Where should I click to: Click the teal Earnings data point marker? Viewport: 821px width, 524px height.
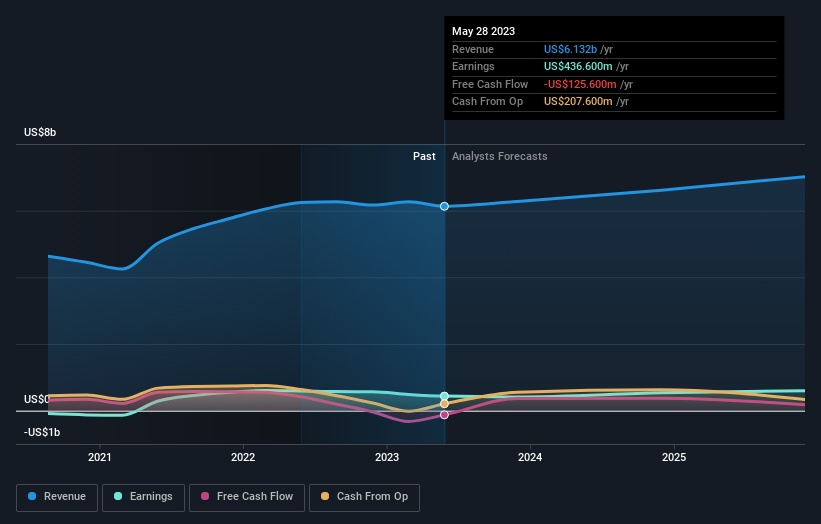tap(444, 396)
